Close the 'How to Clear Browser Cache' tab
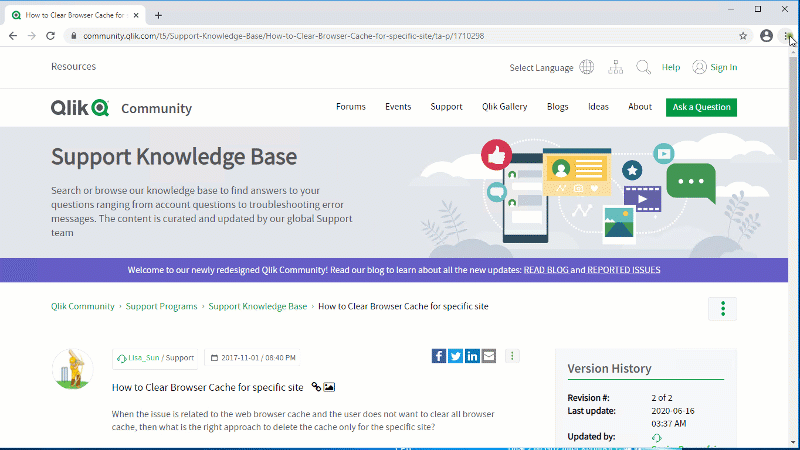The image size is (800, 450). coord(136,15)
